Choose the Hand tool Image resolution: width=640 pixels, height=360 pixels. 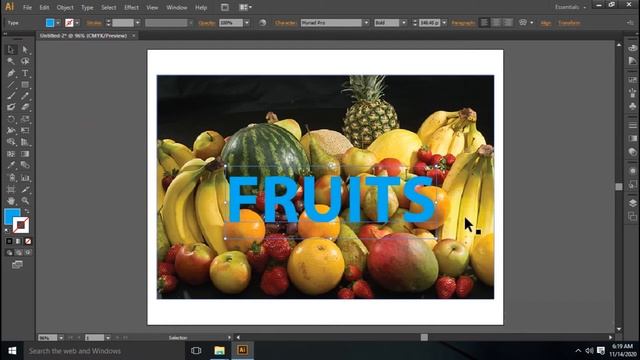pos(11,201)
